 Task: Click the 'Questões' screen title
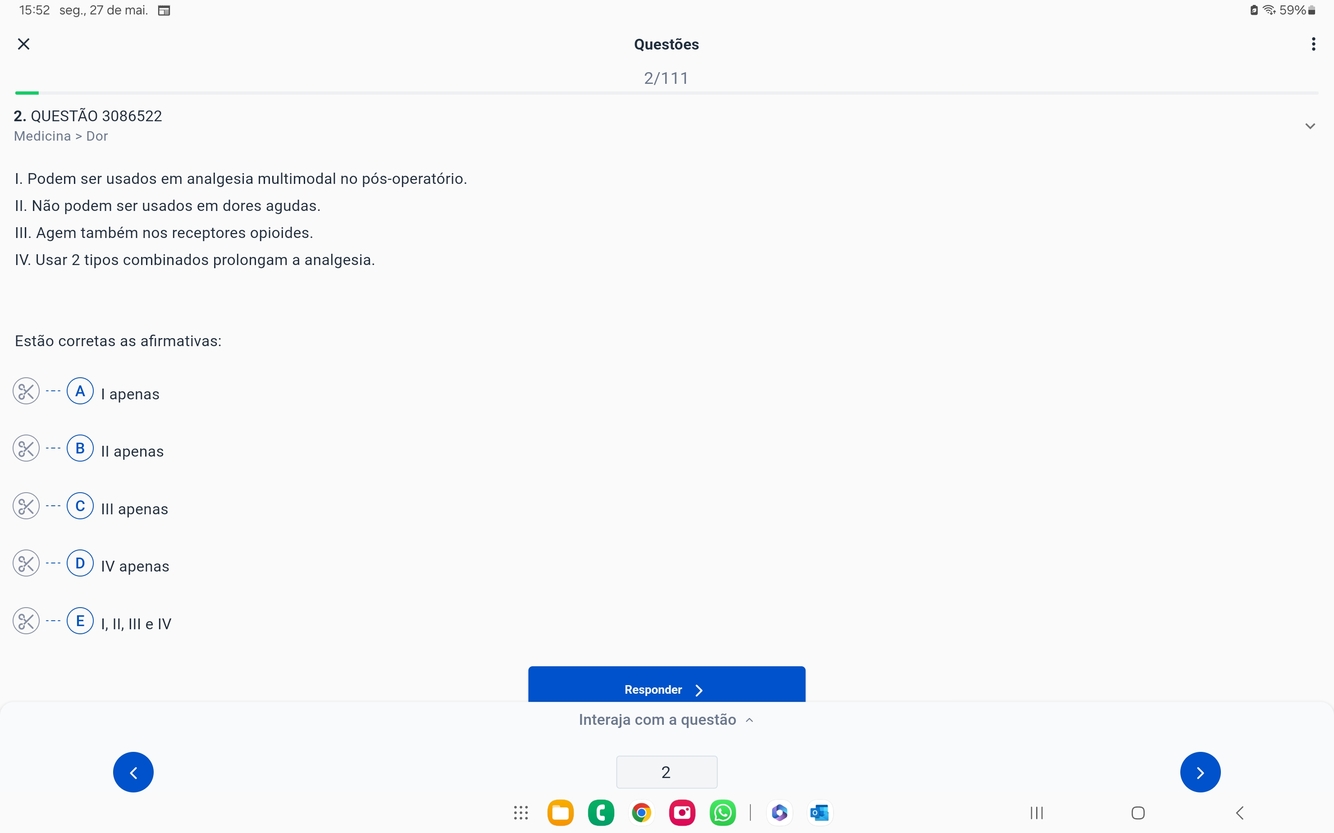pyautogui.click(x=666, y=44)
